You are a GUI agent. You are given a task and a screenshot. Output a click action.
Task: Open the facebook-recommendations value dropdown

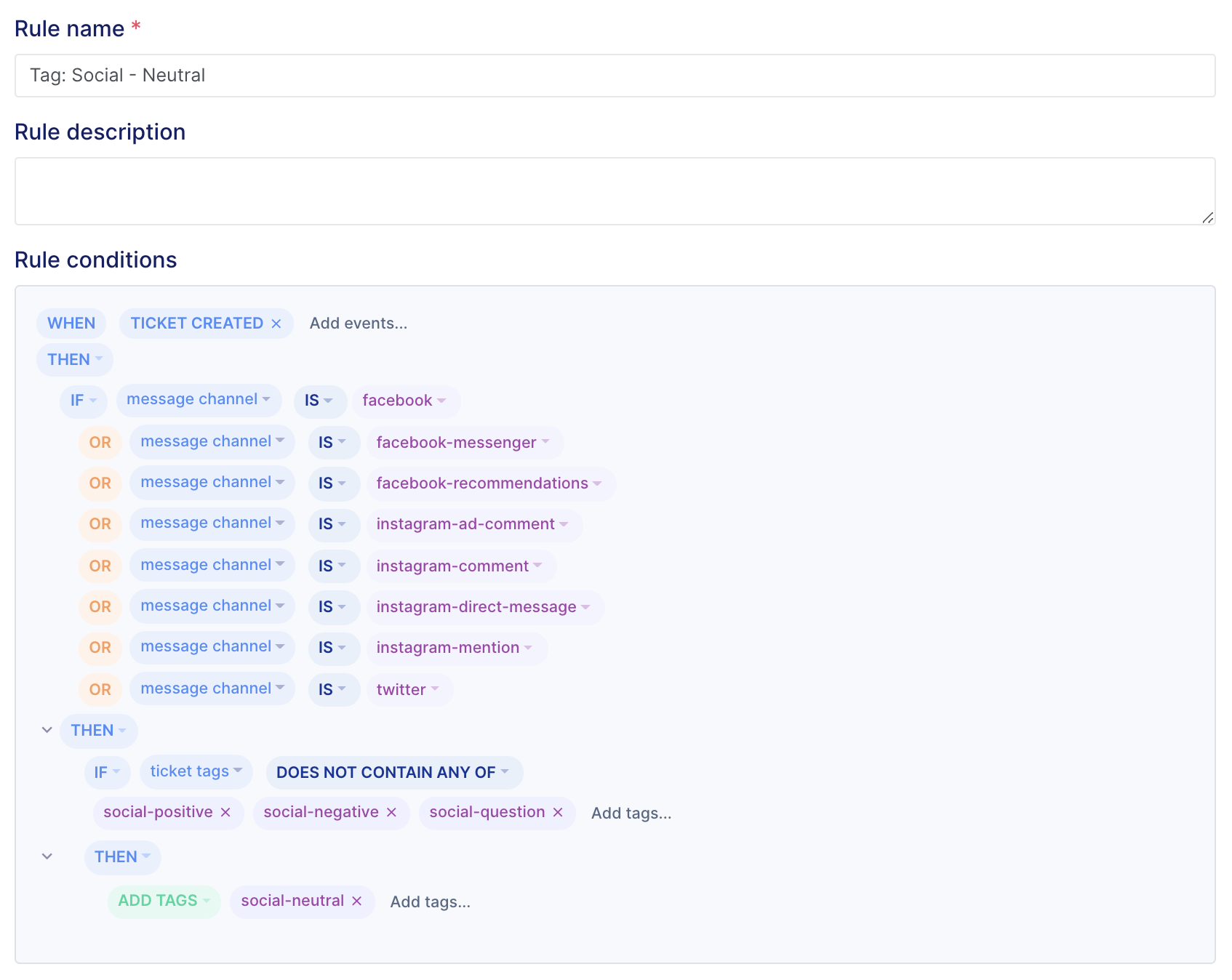(x=490, y=483)
